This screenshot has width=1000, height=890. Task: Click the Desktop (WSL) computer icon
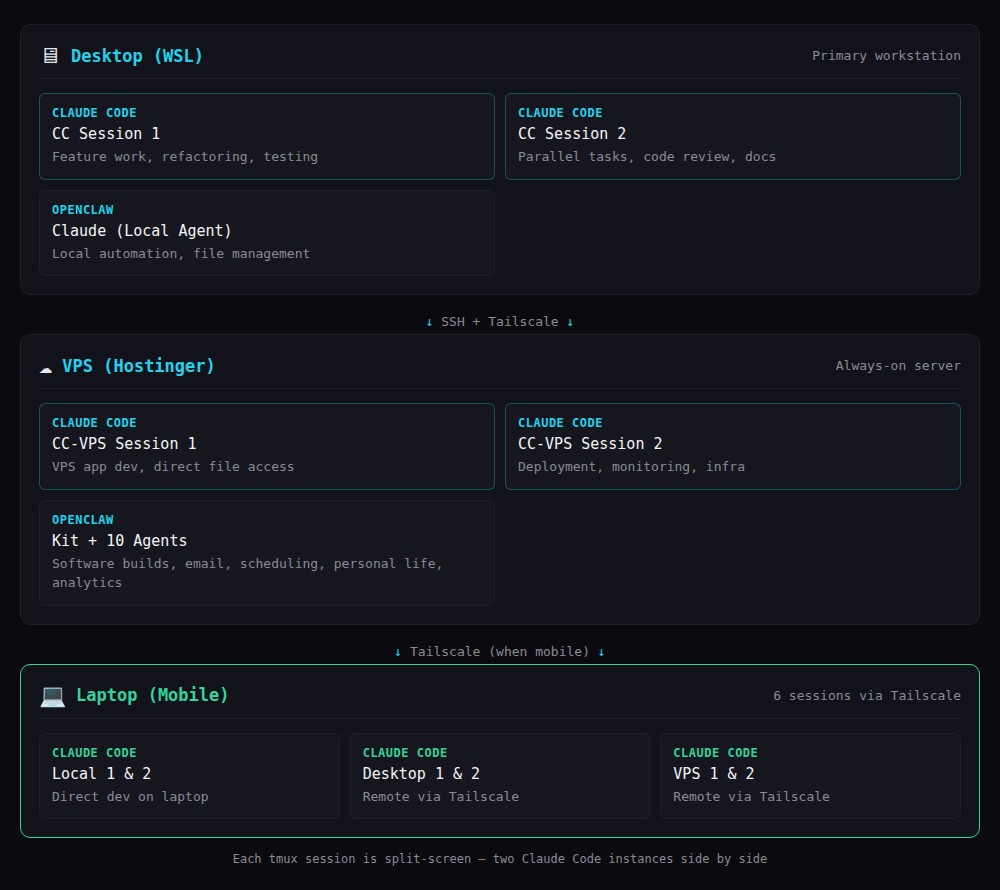click(49, 56)
